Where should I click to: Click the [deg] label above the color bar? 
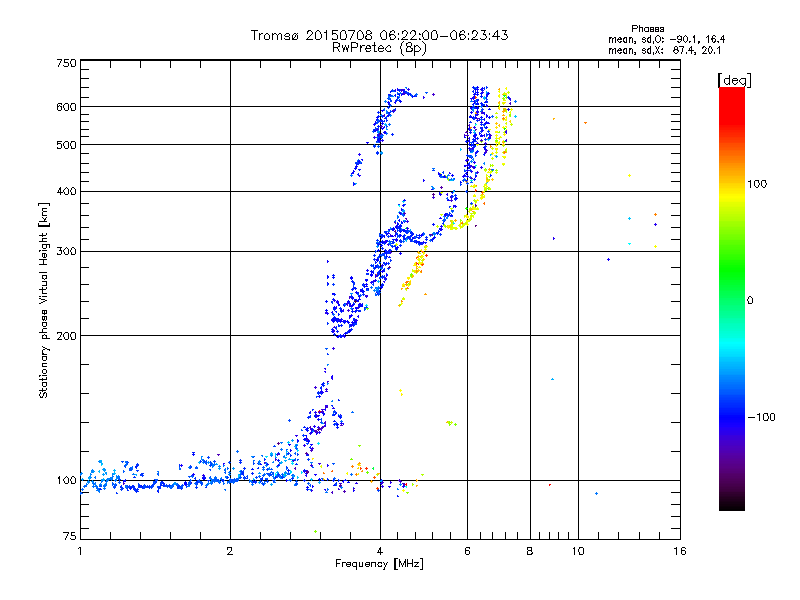[x=734, y=80]
